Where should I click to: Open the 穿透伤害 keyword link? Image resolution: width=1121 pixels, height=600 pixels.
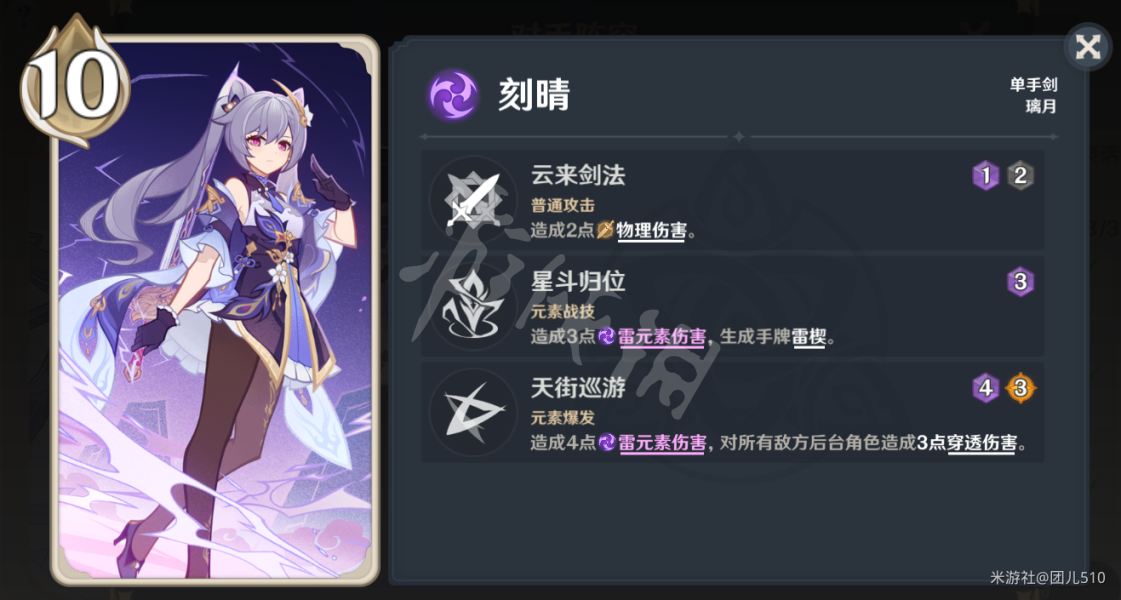click(982, 443)
